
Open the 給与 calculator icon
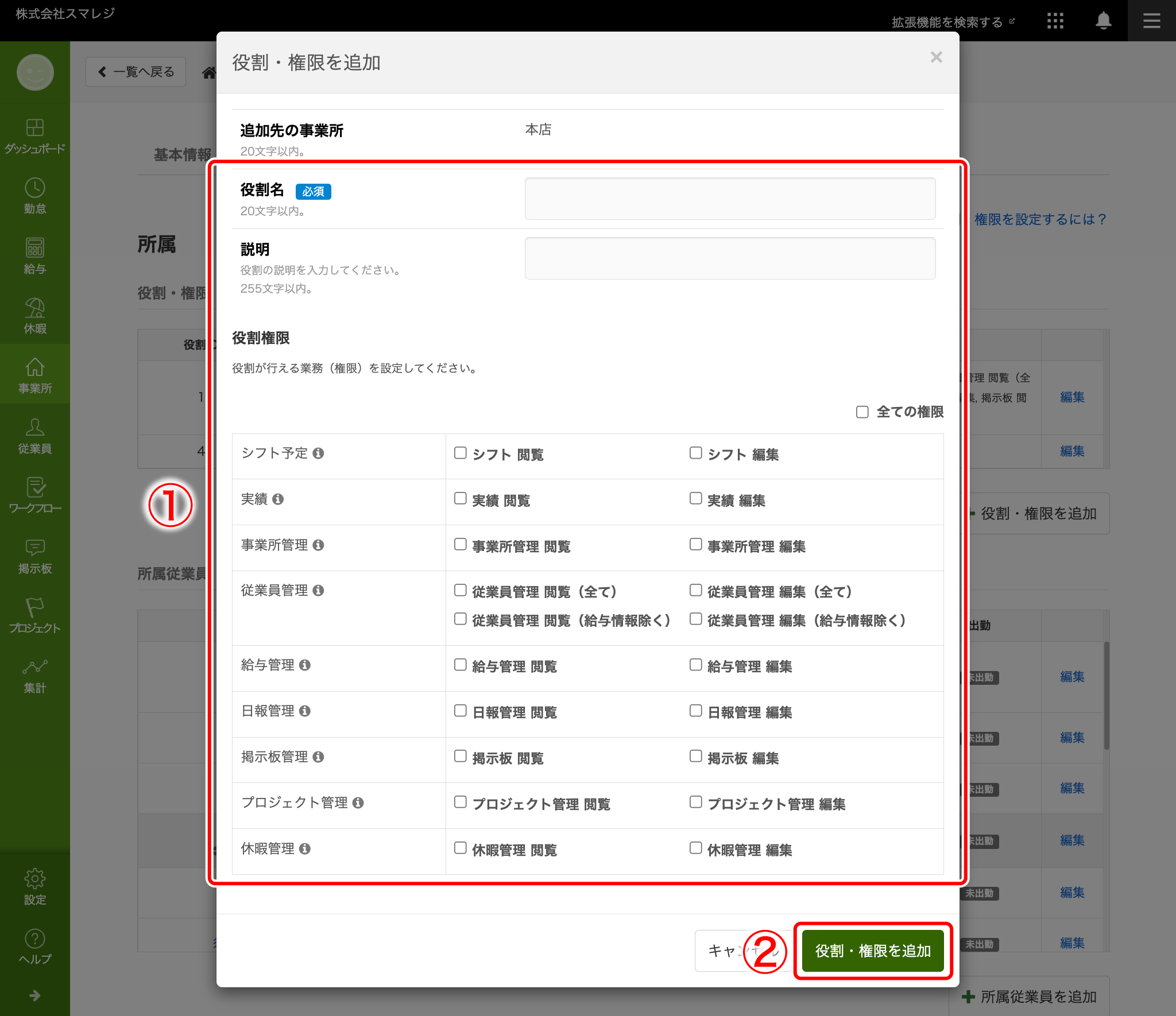34,247
